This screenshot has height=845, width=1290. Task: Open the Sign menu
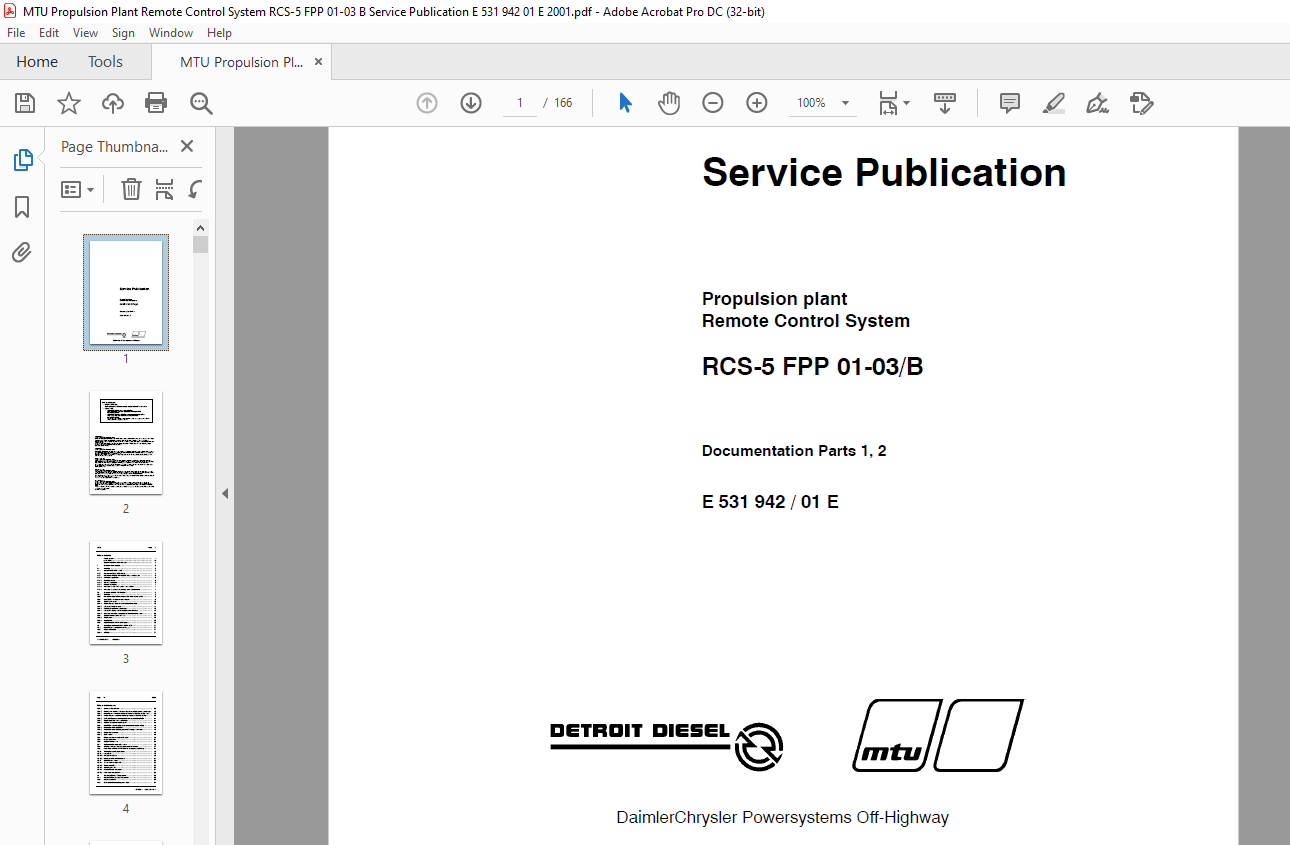point(124,33)
